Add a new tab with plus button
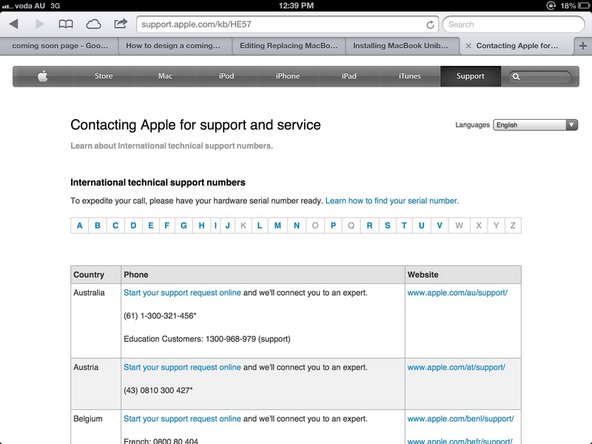This screenshot has width=592, height=444. tap(583, 46)
